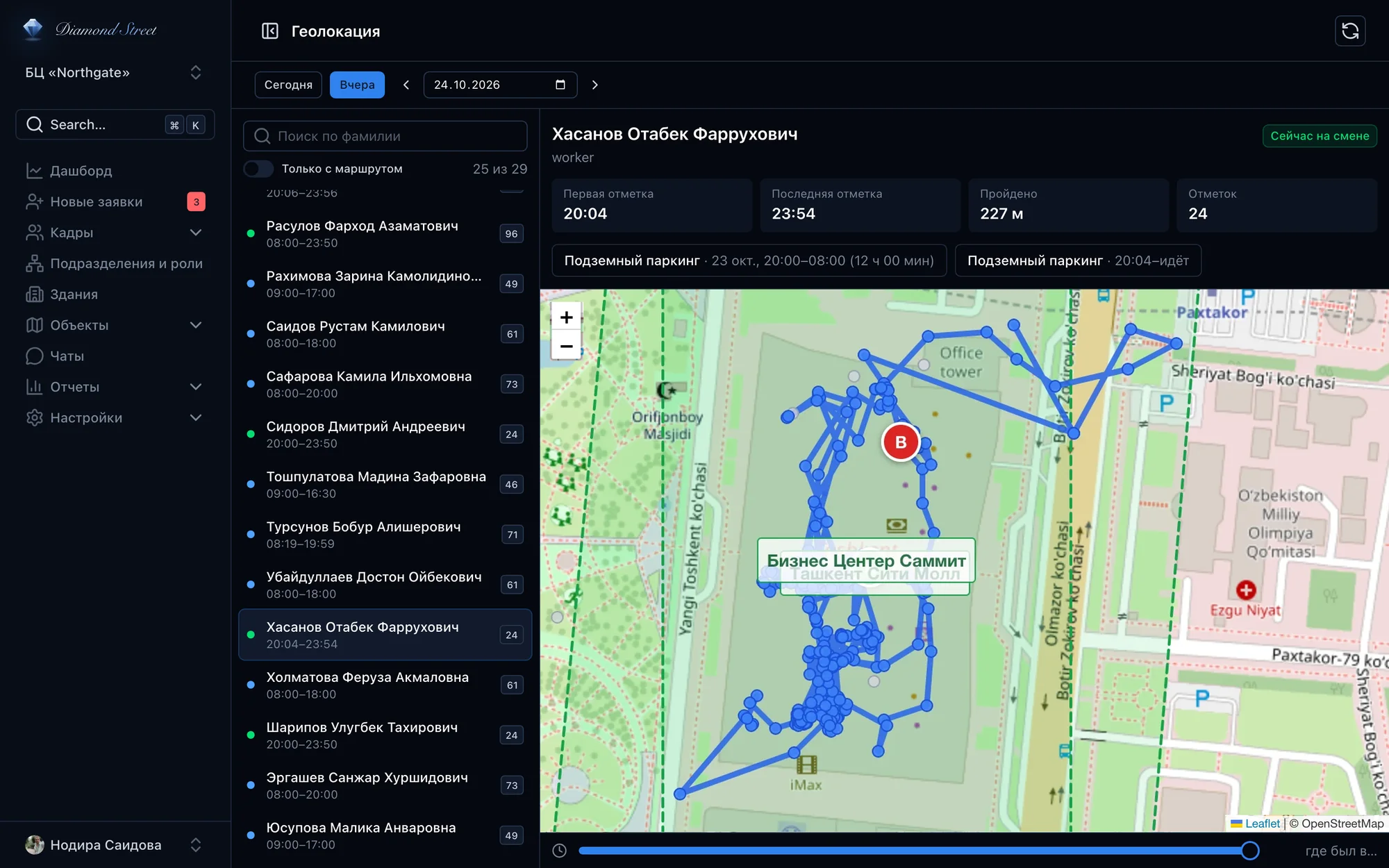Viewport: 1389px width, 868px height.
Task: Open calendar picker icon in date field
Action: 560,85
